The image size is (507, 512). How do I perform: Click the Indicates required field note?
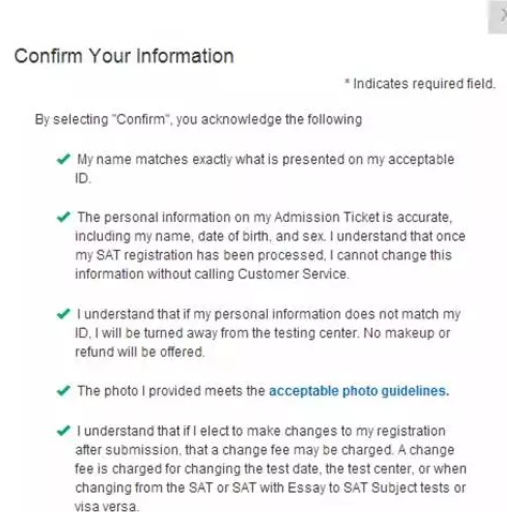pos(420,84)
